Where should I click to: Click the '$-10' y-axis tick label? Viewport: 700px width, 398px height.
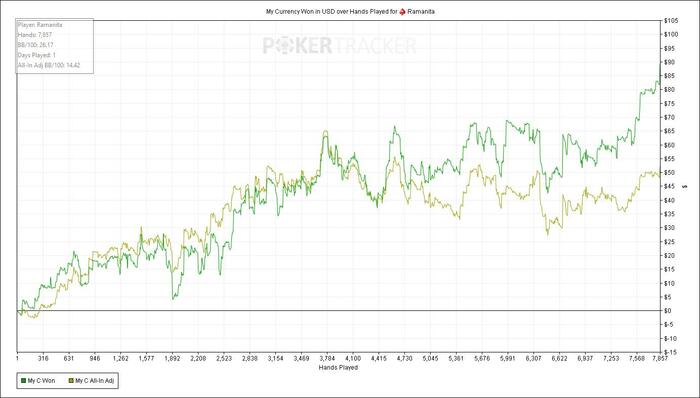(671, 338)
